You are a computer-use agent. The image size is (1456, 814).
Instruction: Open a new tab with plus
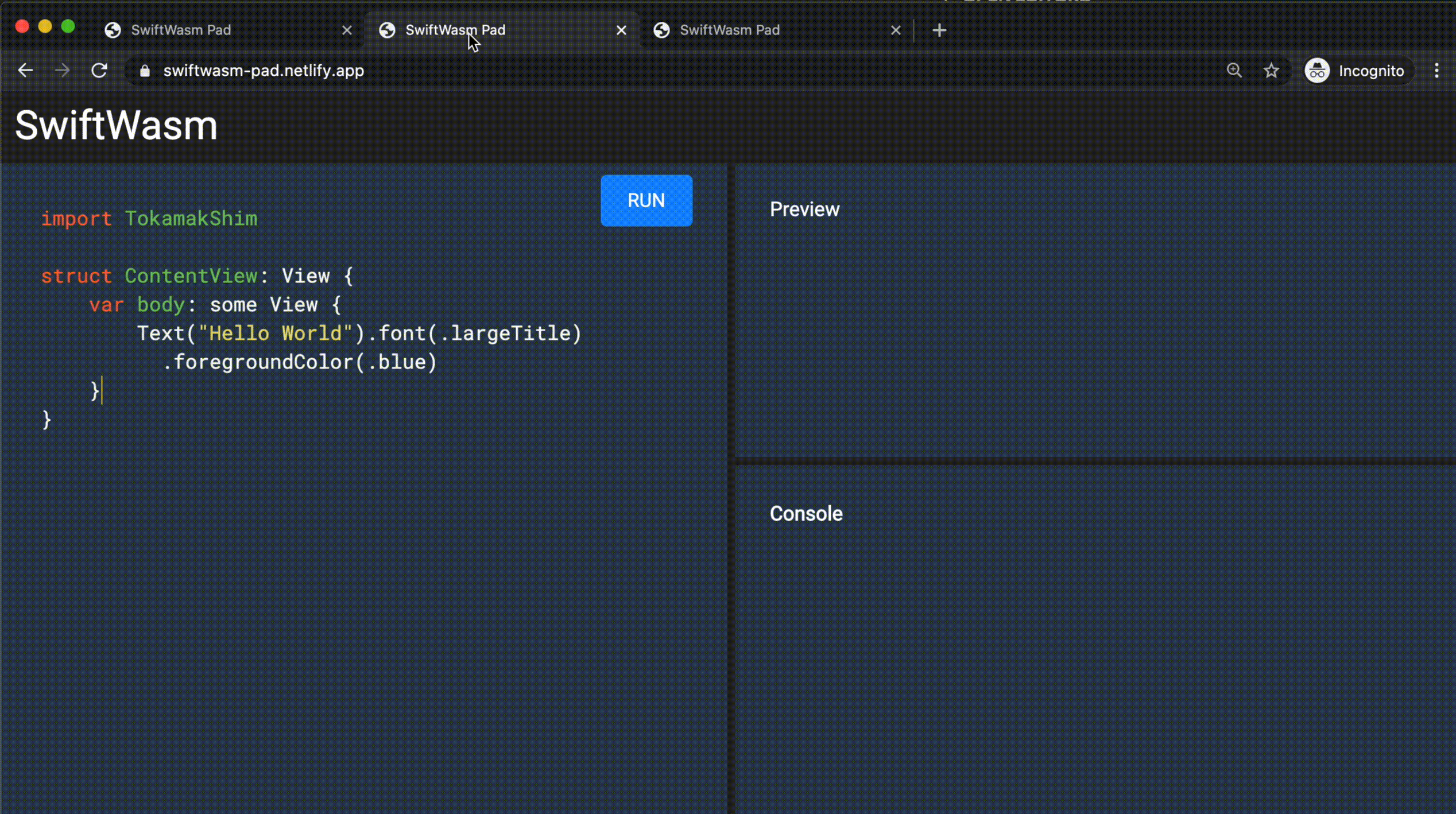point(939,30)
